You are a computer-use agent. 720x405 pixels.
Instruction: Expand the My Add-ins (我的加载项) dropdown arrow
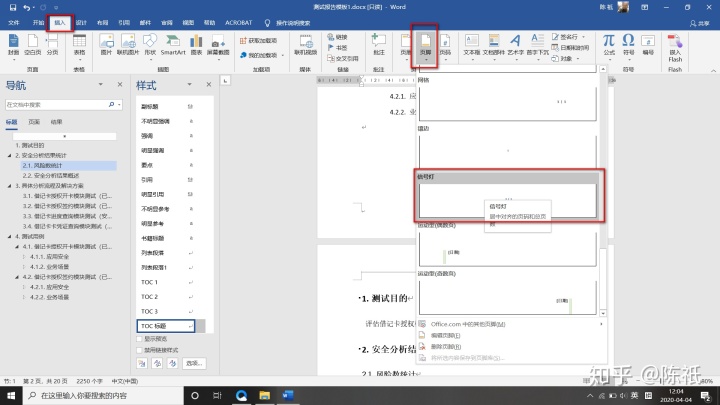[x=282, y=55]
